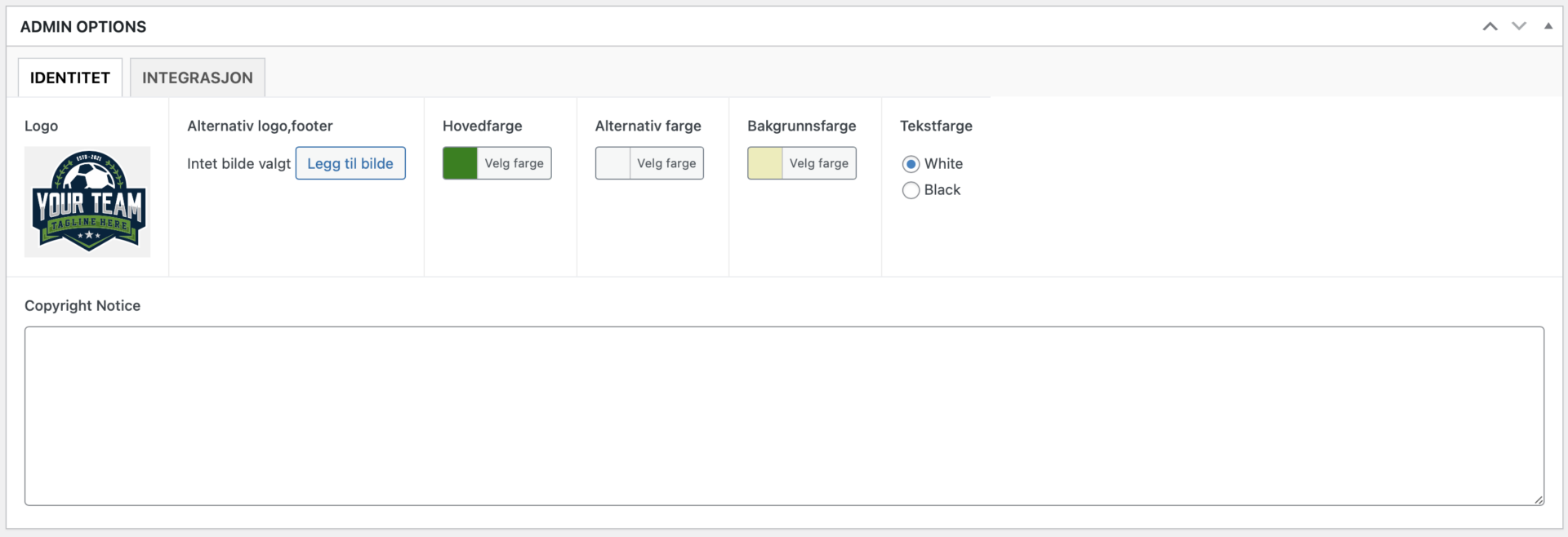This screenshot has width=1568, height=537.
Task: Click the white Alternativ farge color swatch
Action: 612,163
